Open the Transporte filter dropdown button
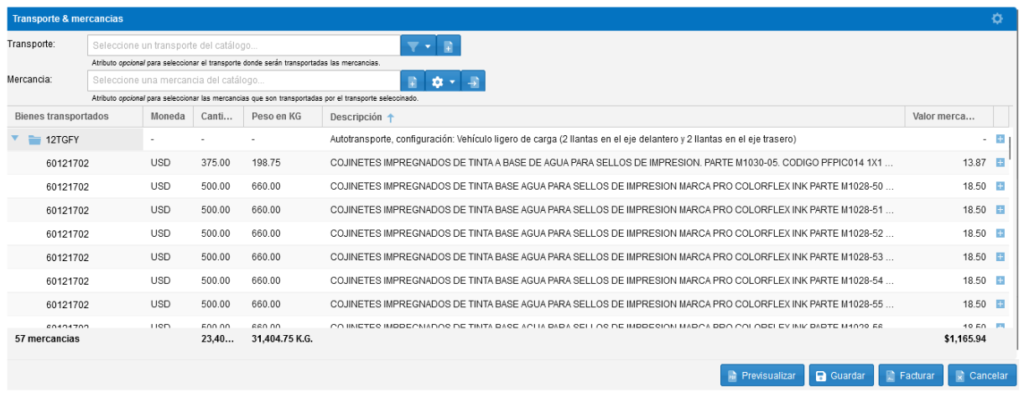Screen dimensions: 1024x398 coord(419,46)
